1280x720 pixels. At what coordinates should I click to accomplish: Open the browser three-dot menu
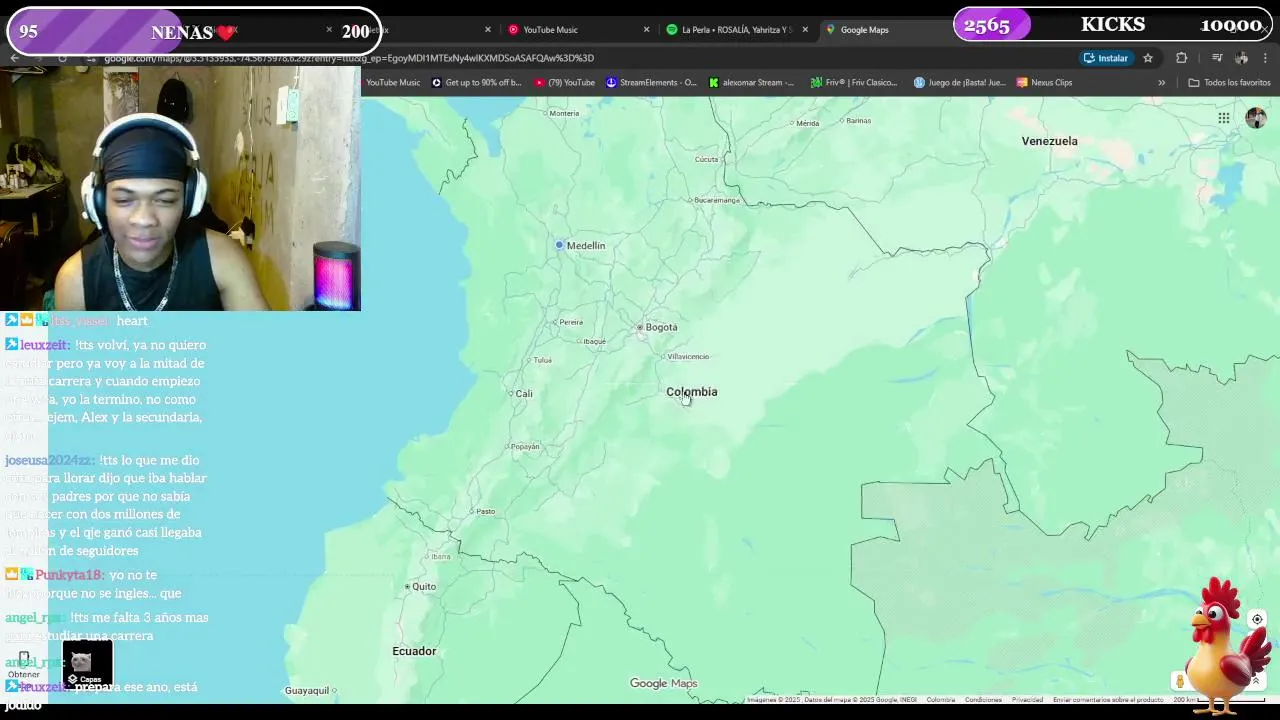point(1266,58)
